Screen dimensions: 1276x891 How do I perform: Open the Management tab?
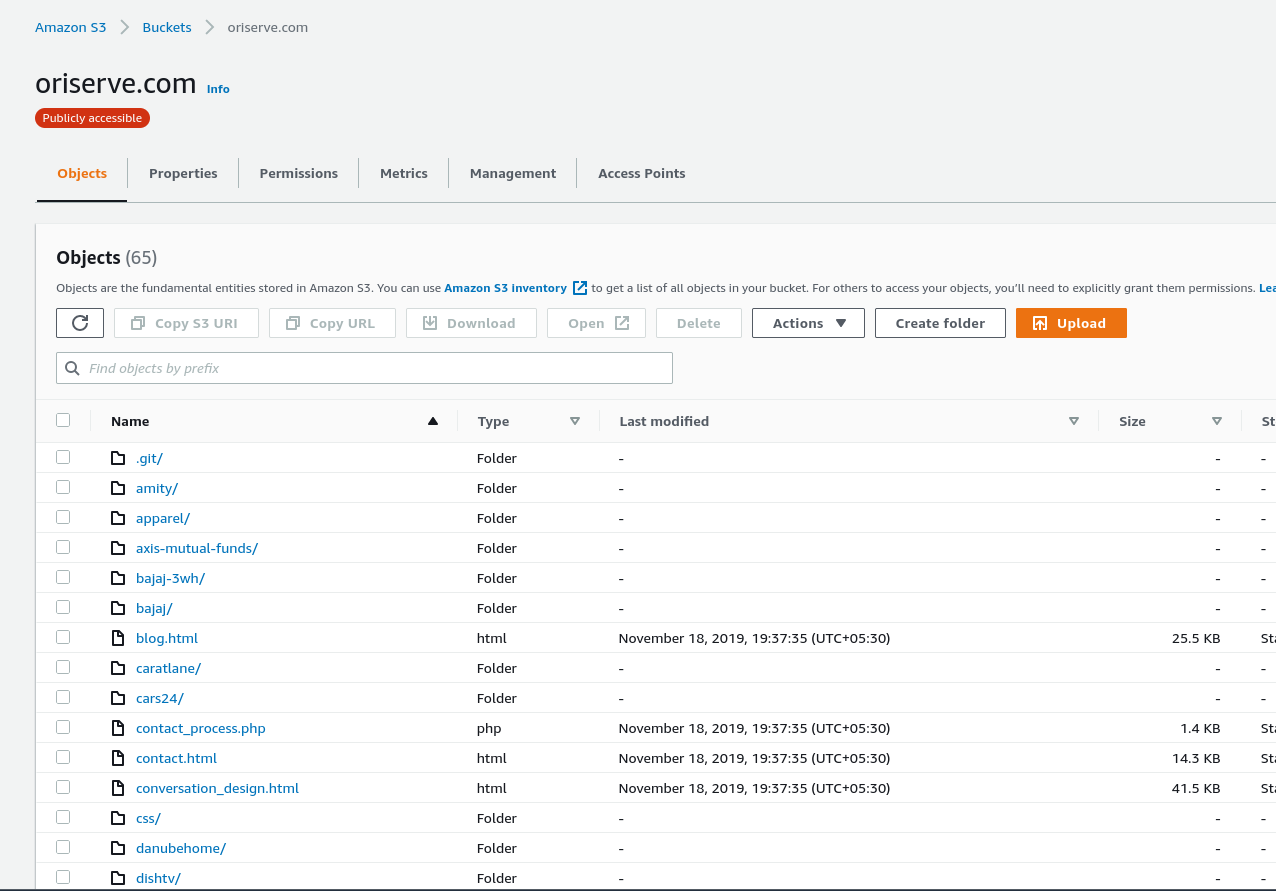512,173
